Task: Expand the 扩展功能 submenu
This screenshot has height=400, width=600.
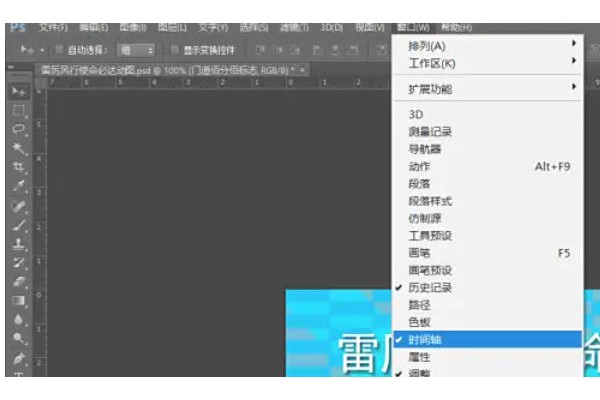Action: [x=488, y=89]
